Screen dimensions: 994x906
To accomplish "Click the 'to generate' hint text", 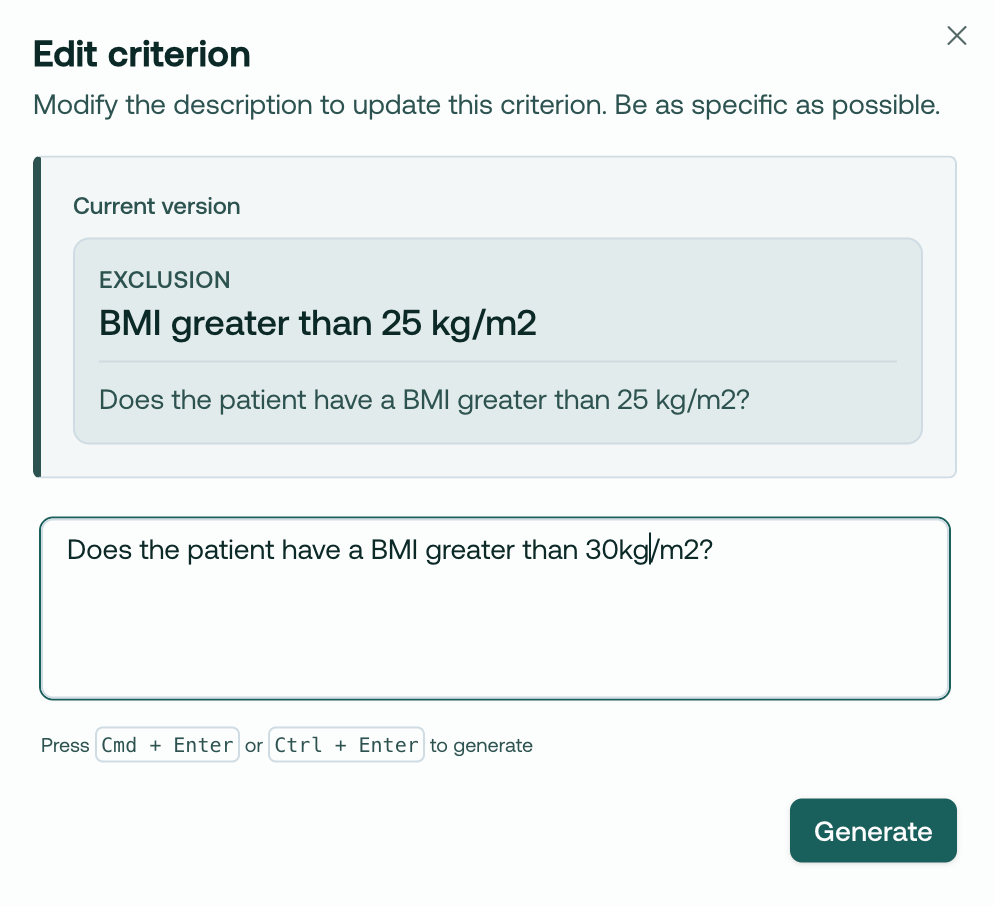I will (481, 746).
